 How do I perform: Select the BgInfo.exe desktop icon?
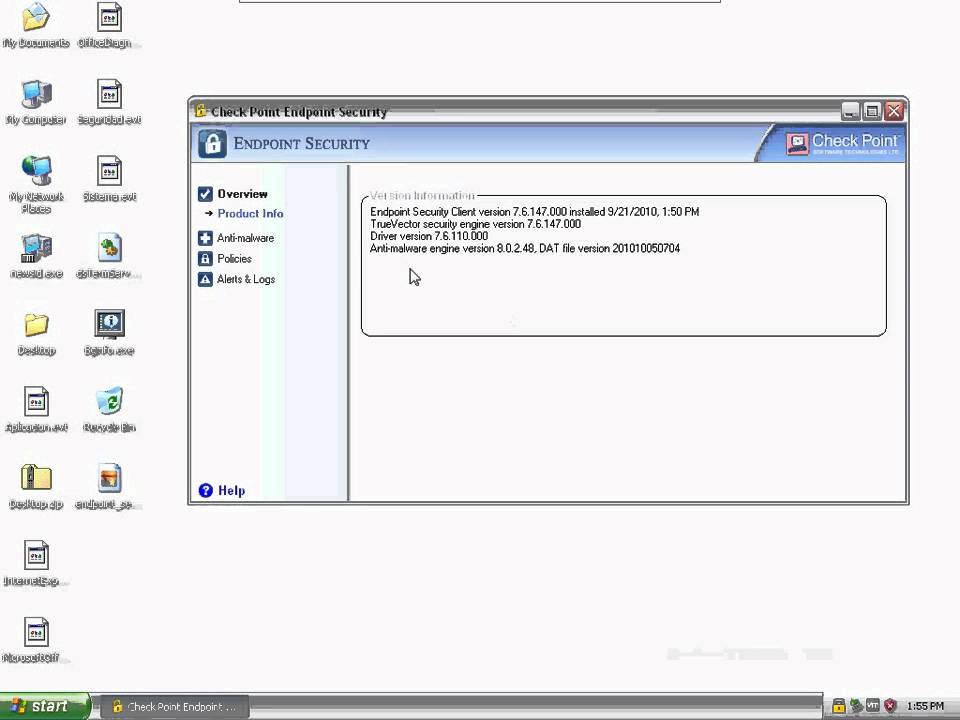(109, 333)
